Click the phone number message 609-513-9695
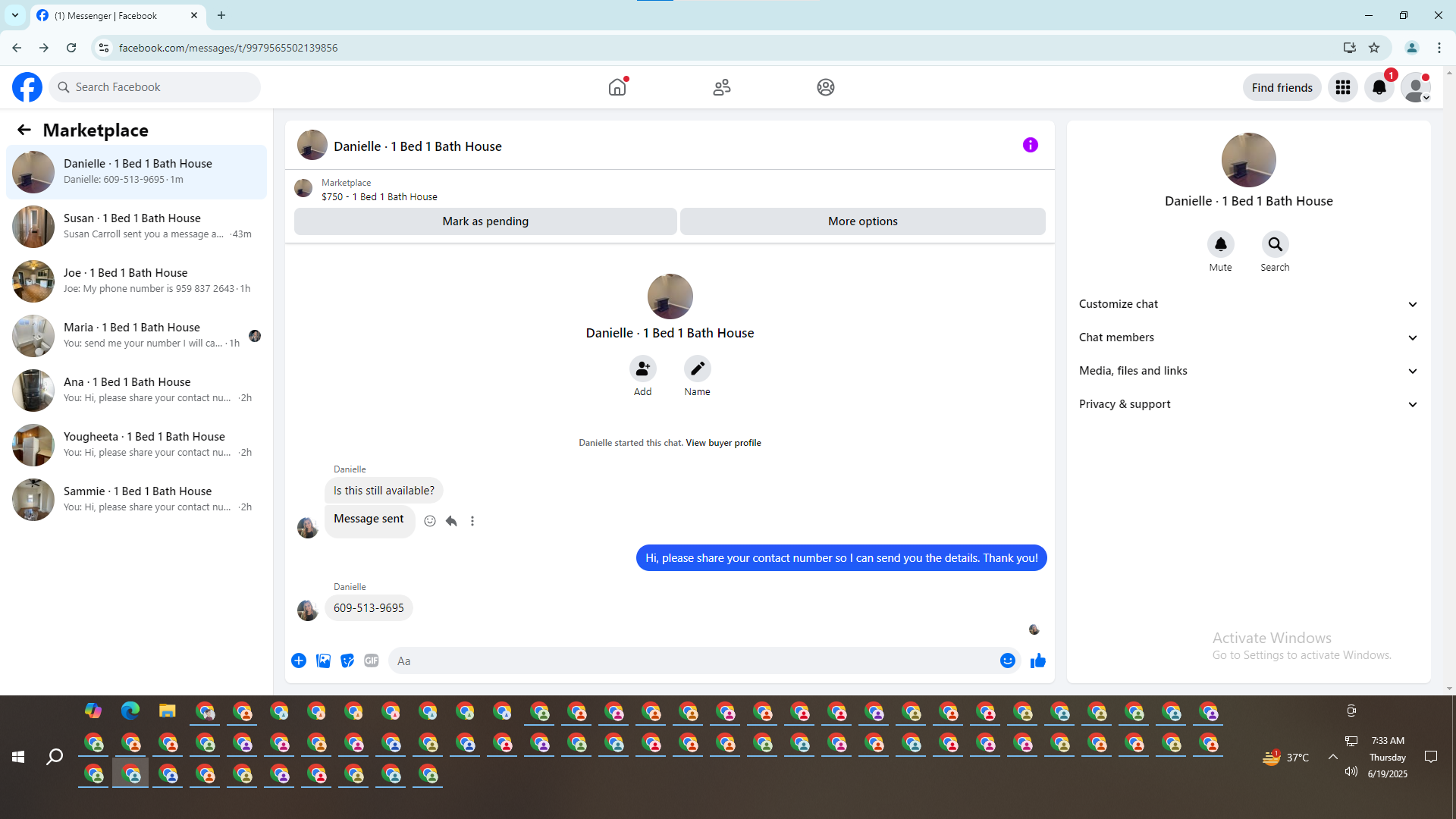Viewport: 1456px width, 819px height. 369,608
